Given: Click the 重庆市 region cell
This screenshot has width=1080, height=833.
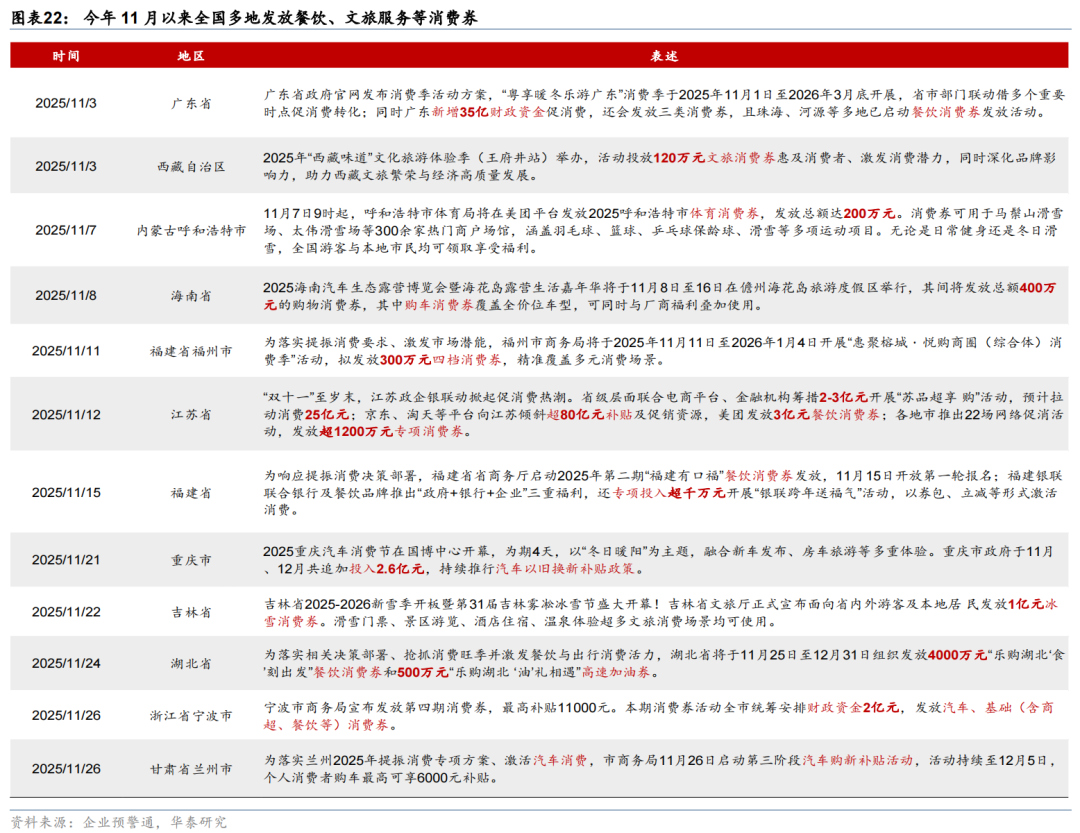Looking at the screenshot, I should pyautogui.click(x=190, y=560).
